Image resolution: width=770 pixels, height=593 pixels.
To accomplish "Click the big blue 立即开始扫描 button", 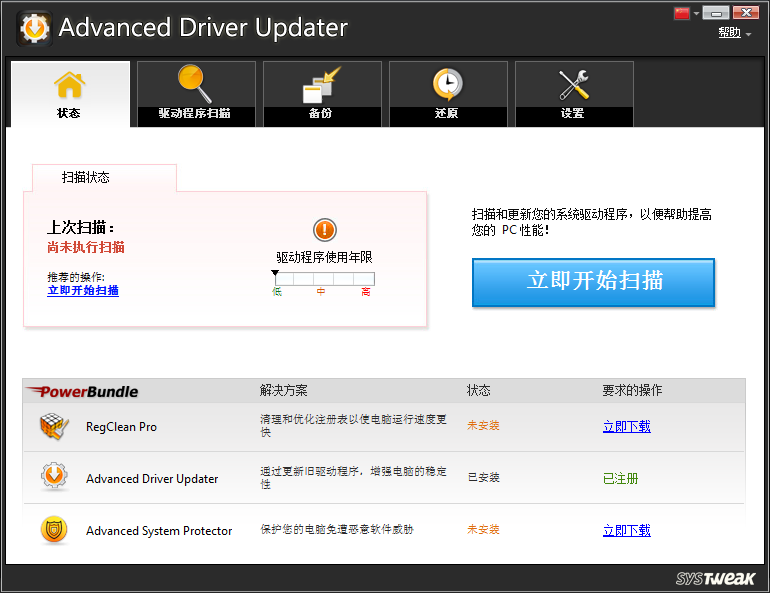I will [593, 282].
